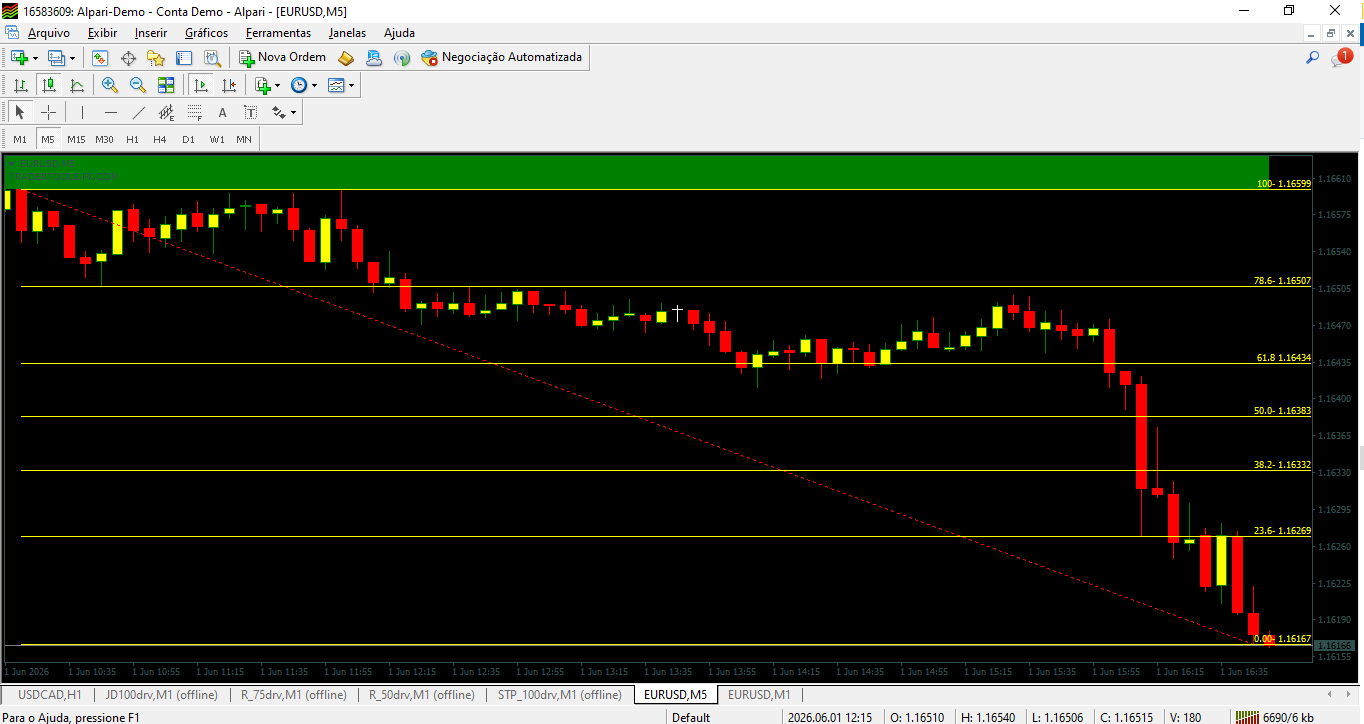The image size is (1364, 724).
Task: Switch timeframe to D1
Action: pyautogui.click(x=188, y=139)
